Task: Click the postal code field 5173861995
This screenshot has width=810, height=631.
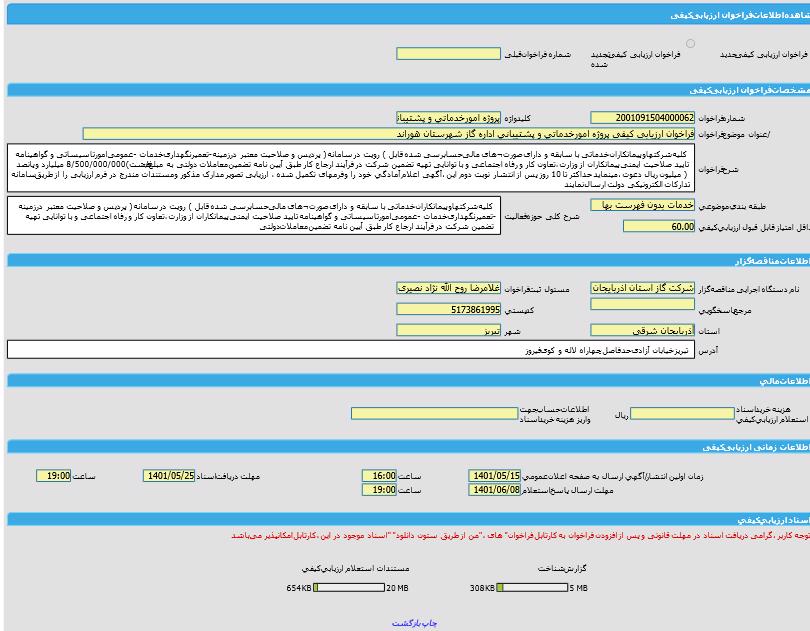Action: pyautogui.click(x=448, y=310)
